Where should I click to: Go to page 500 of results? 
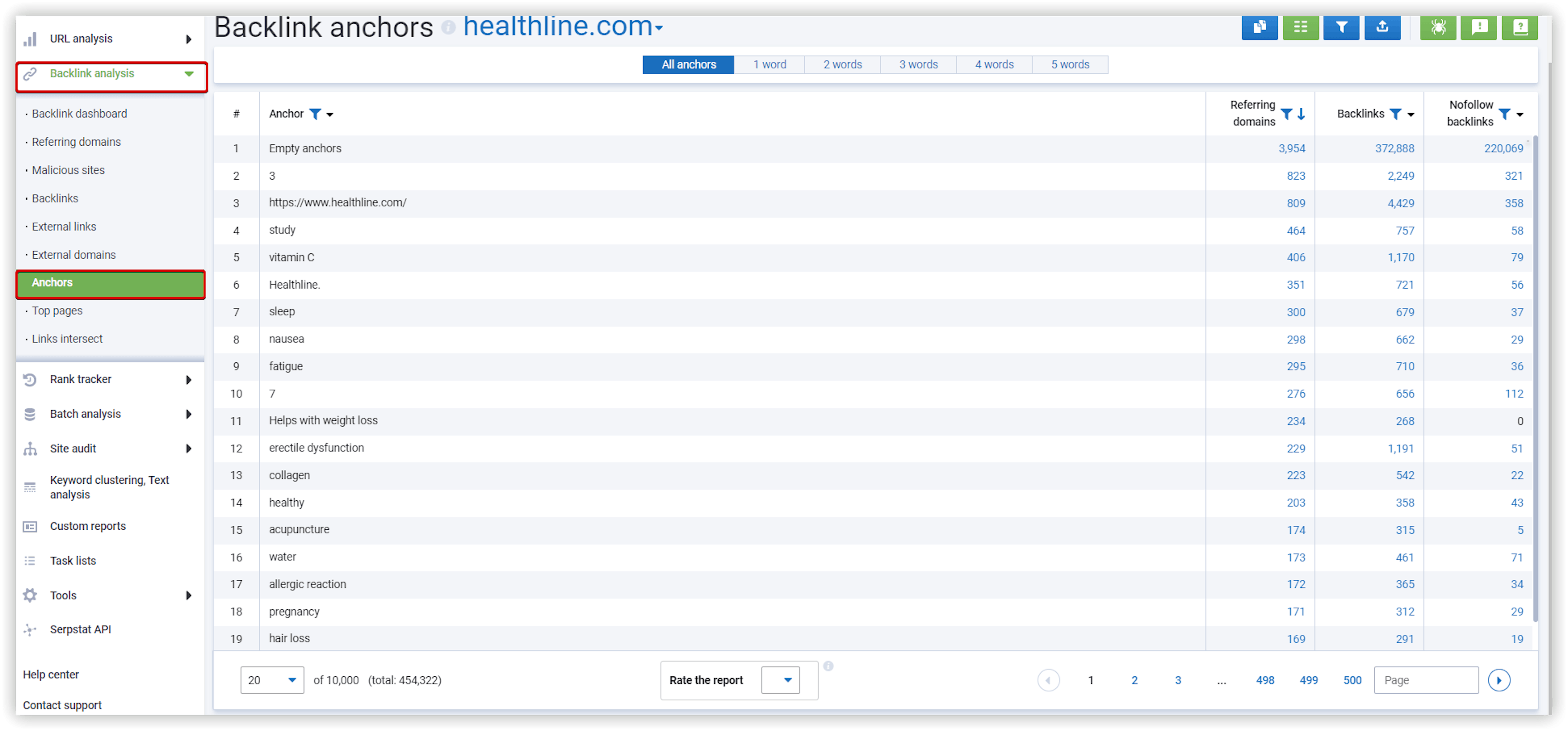1352,680
